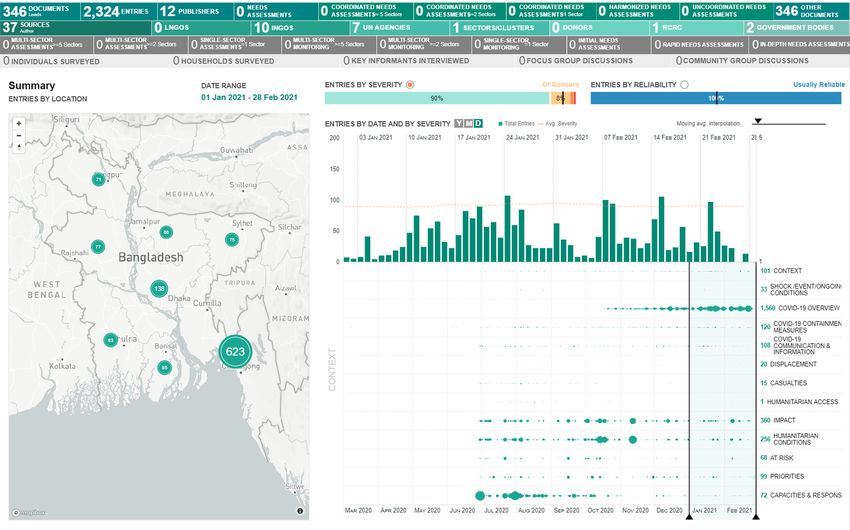Image resolution: width=850 pixels, height=530 pixels.
Task: Adjust moving avg. interpolation slider handle
Action: pos(758,121)
